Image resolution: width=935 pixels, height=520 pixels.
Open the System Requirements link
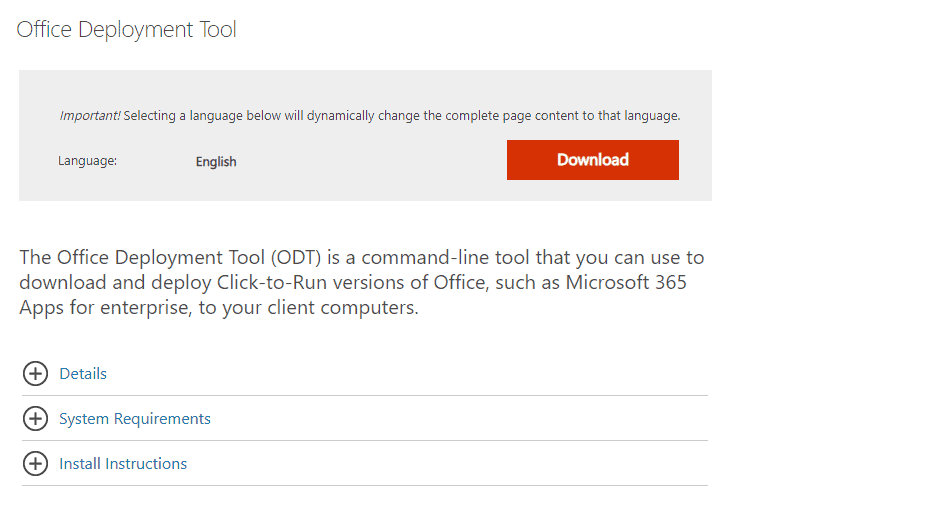pos(135,419)
